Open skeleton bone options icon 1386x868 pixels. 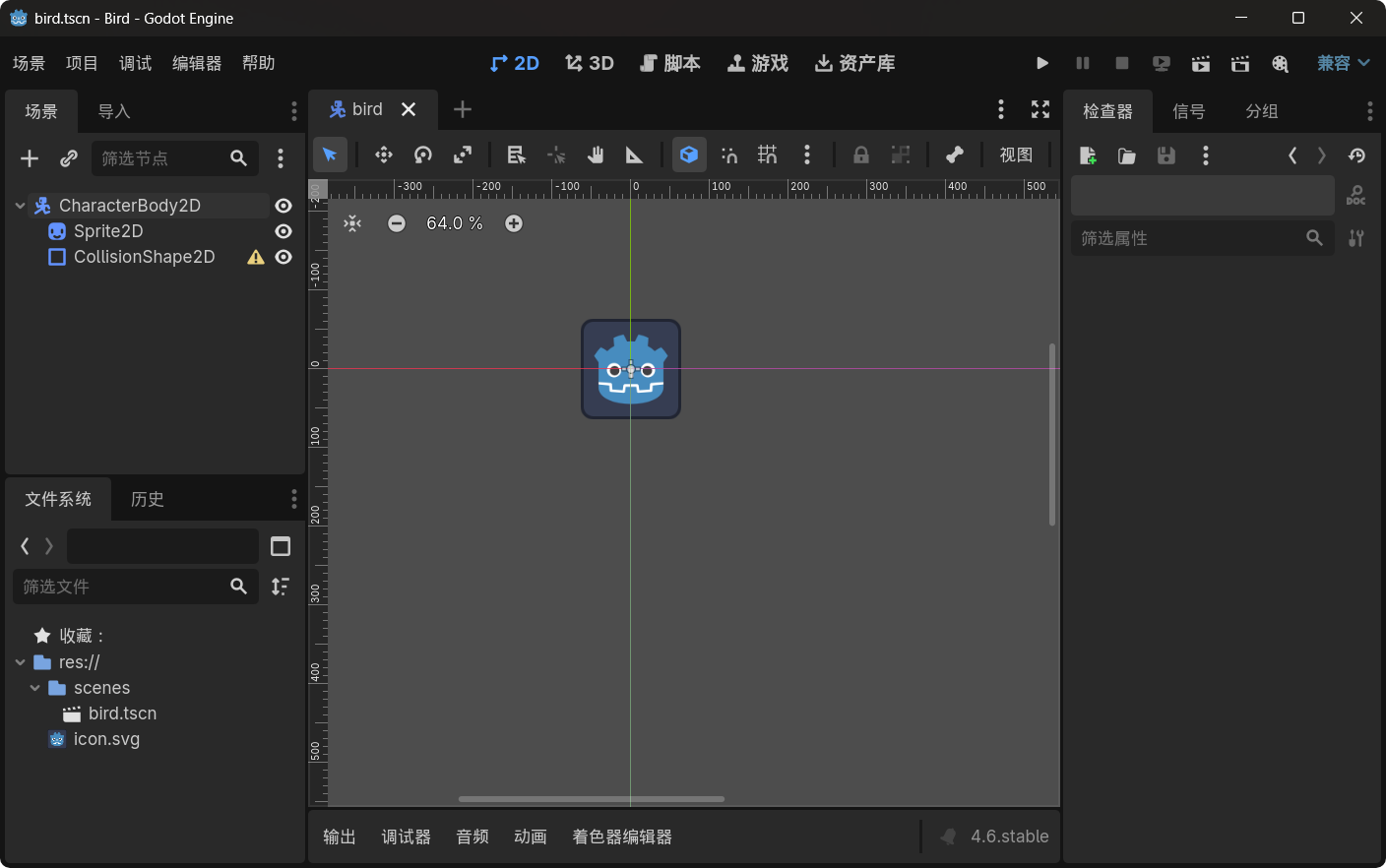point(955,155)
